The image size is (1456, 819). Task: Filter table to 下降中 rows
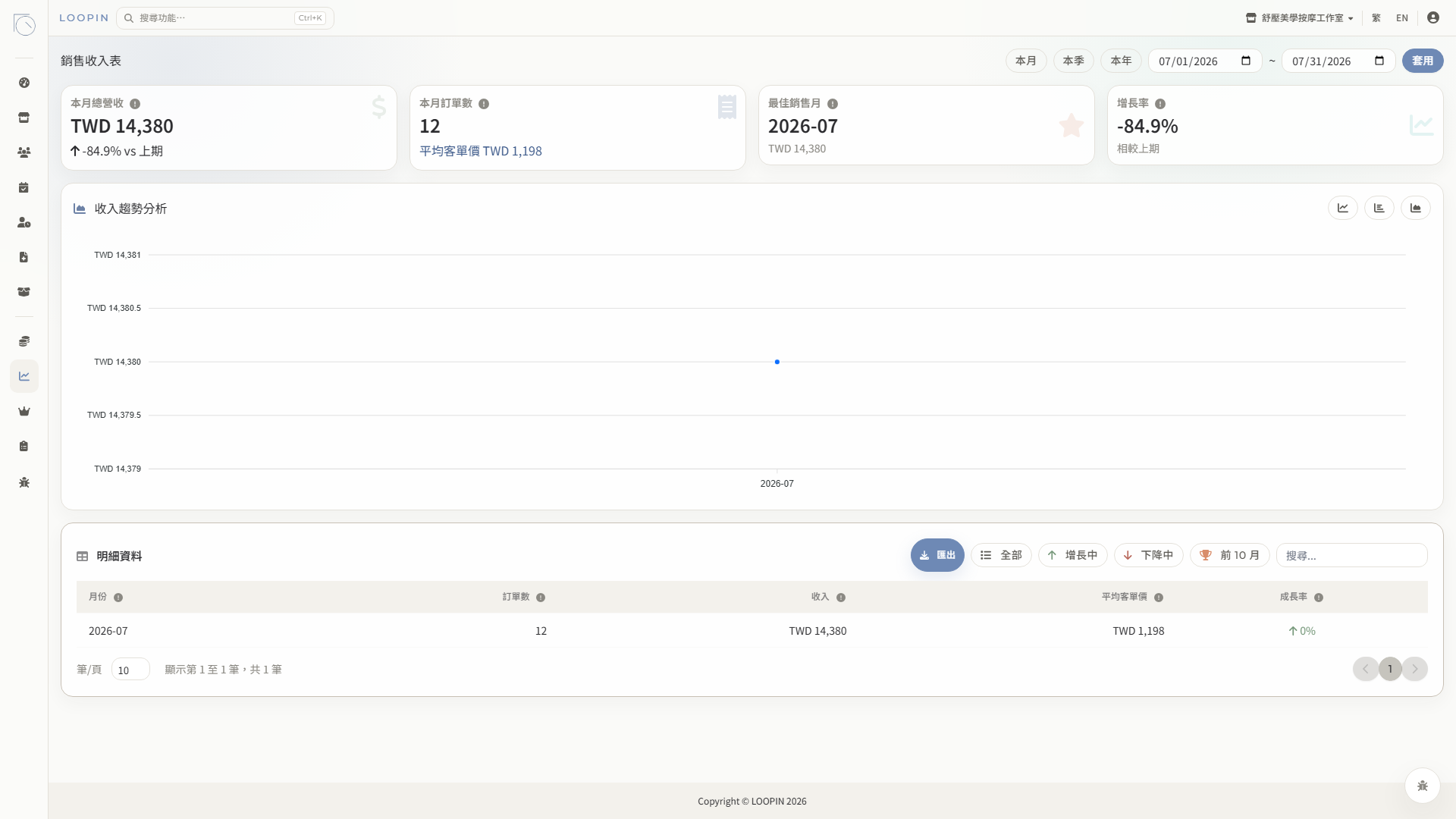coord(1148,555)
